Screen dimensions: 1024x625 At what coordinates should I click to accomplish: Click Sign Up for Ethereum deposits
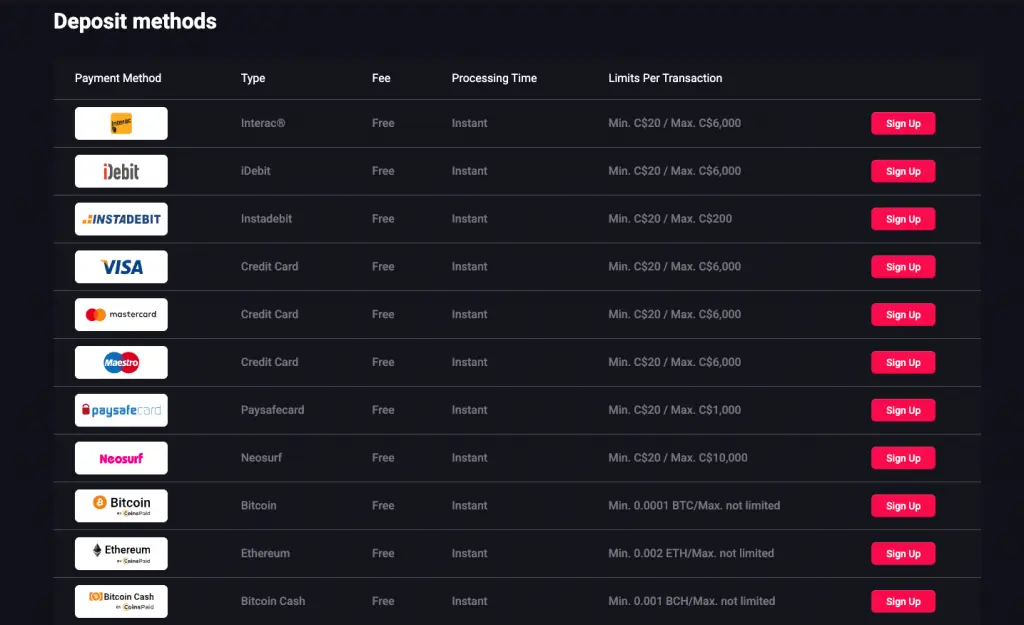(902, 553)
